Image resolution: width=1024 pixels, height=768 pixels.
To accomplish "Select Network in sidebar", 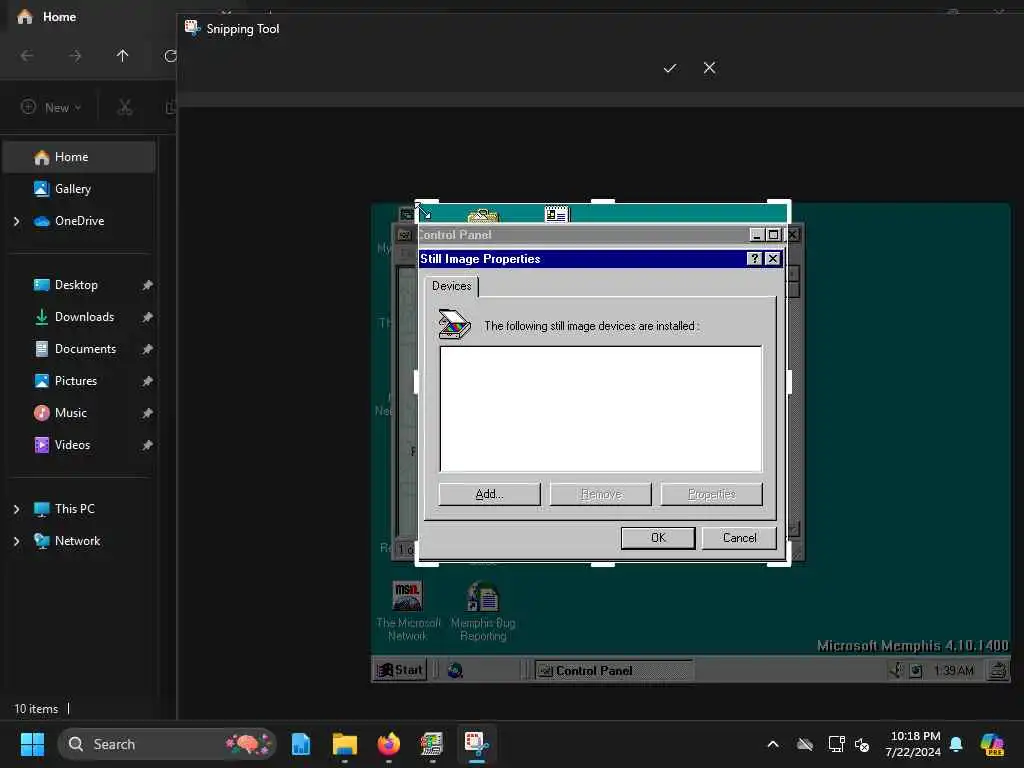I will point(77,541).
